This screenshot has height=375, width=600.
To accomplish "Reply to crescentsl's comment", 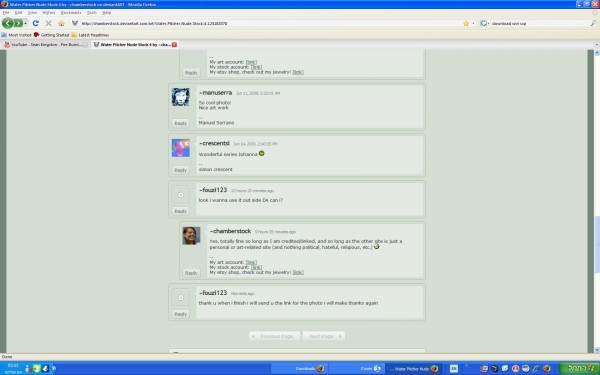I will point(181,170).
